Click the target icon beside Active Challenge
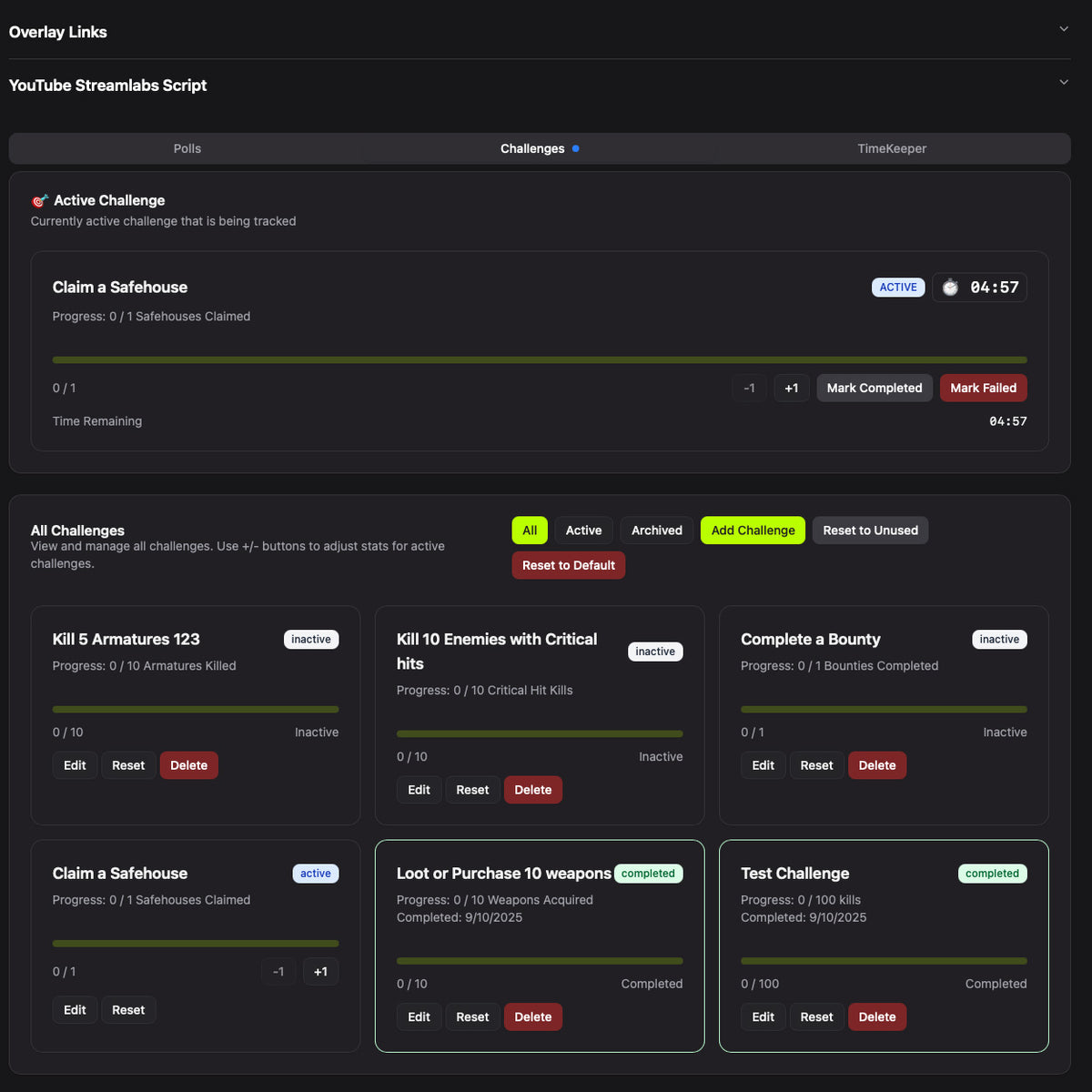The width and height of the screenshot is (1092, 1092). 40,201
